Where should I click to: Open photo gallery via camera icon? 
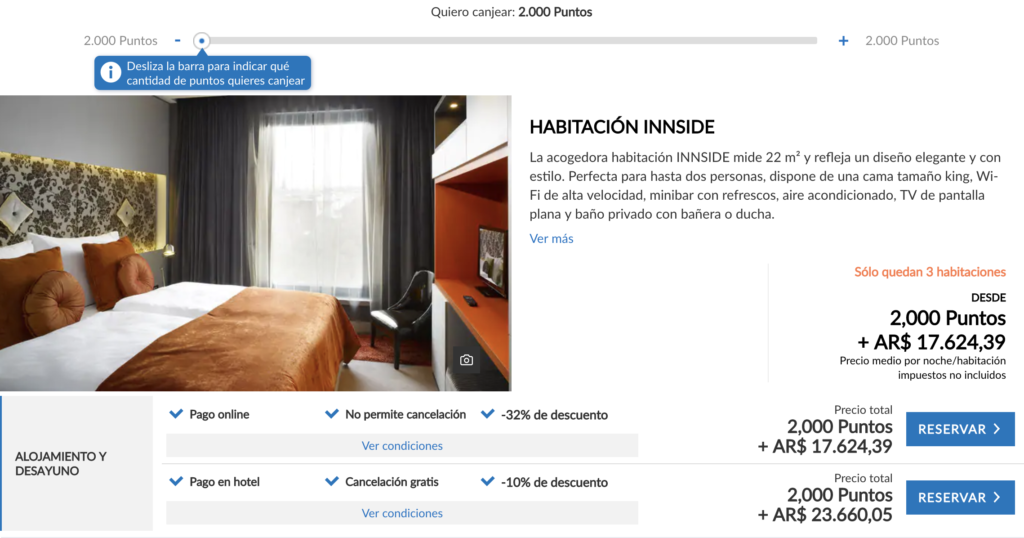(x=466, y=360)
